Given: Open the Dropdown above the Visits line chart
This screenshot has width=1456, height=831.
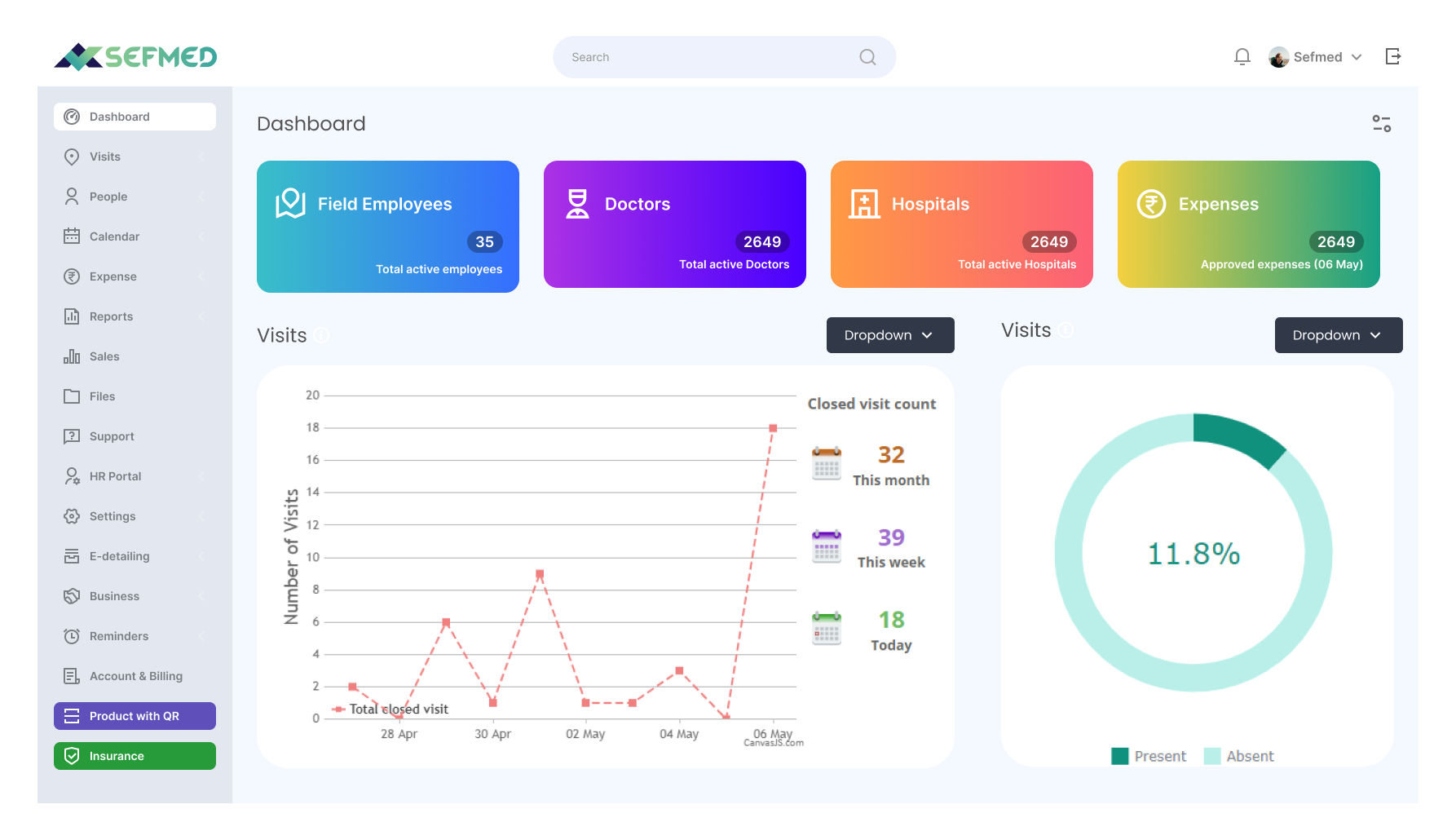Looking at the screenshot, I should click(x=889, y=335).
